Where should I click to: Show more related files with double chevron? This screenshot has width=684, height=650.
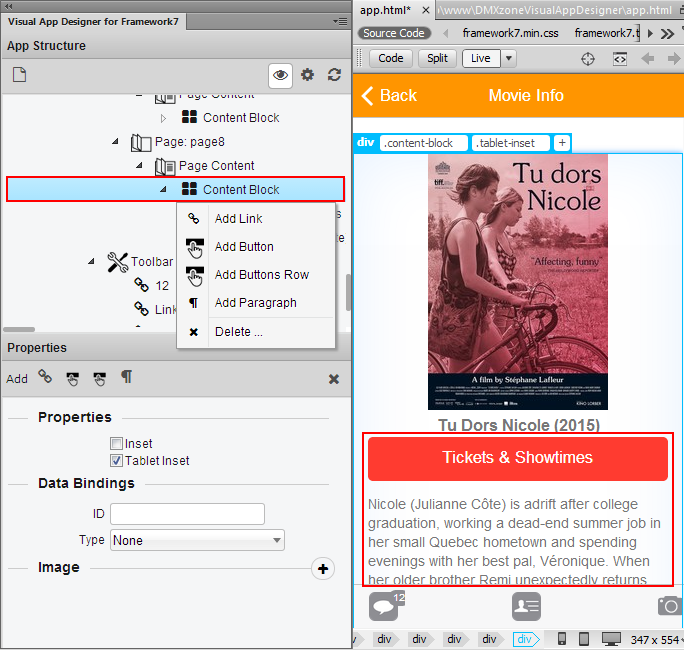pos(667,34)
